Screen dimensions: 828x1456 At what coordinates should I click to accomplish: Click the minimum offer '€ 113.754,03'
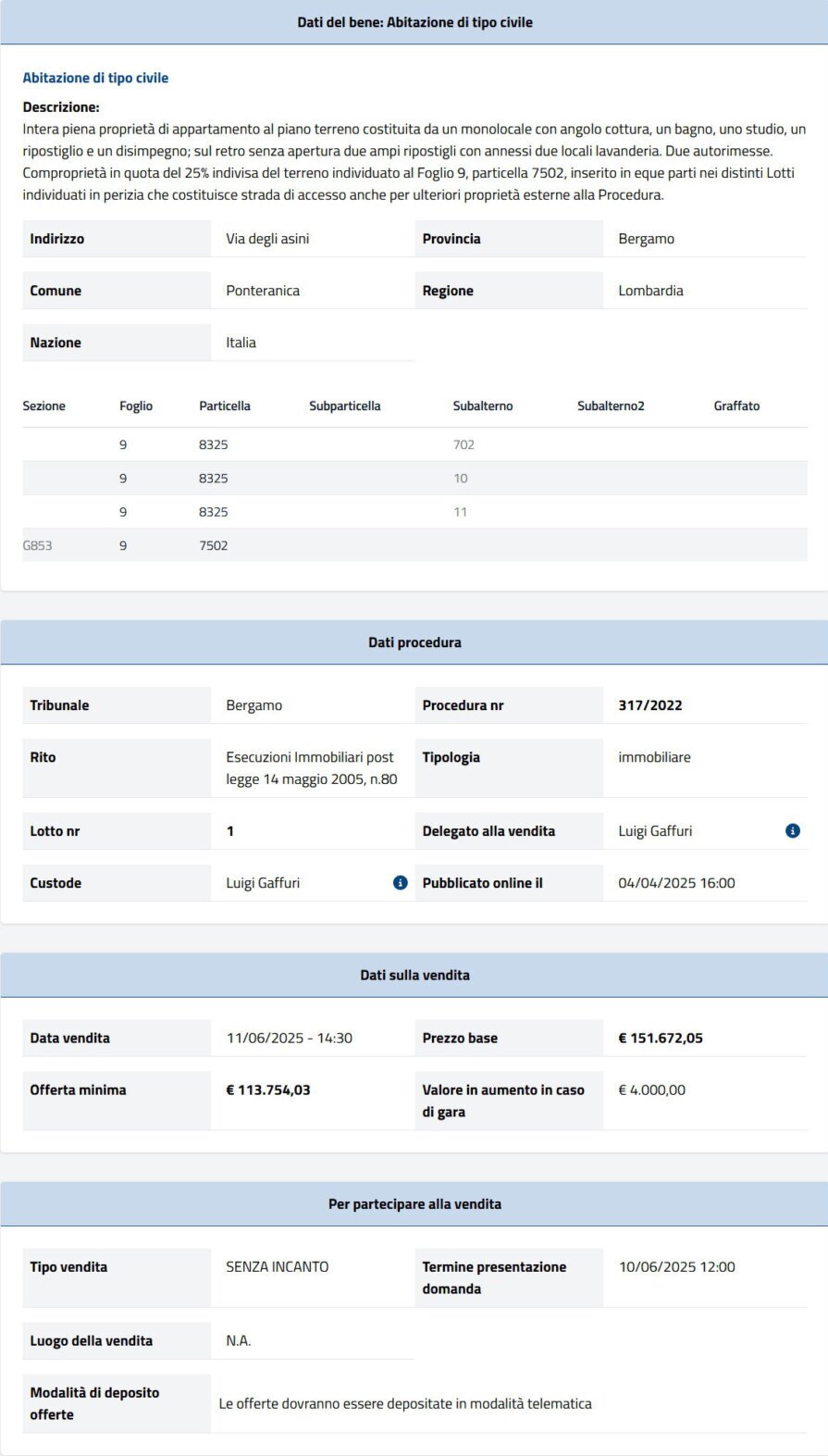click(268, 1090)
